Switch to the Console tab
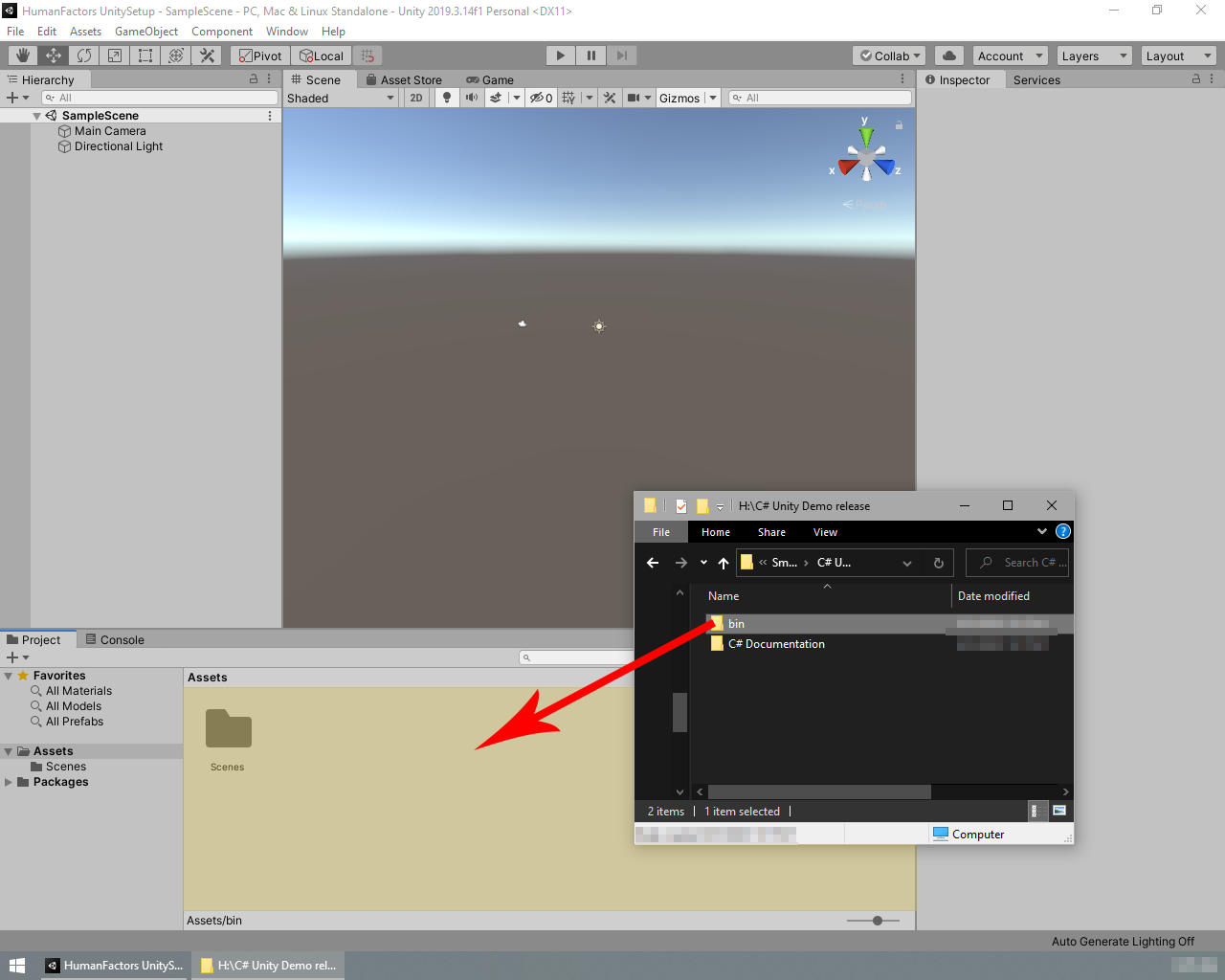The height and width of the screenshot is (980, 1225). 115,639
